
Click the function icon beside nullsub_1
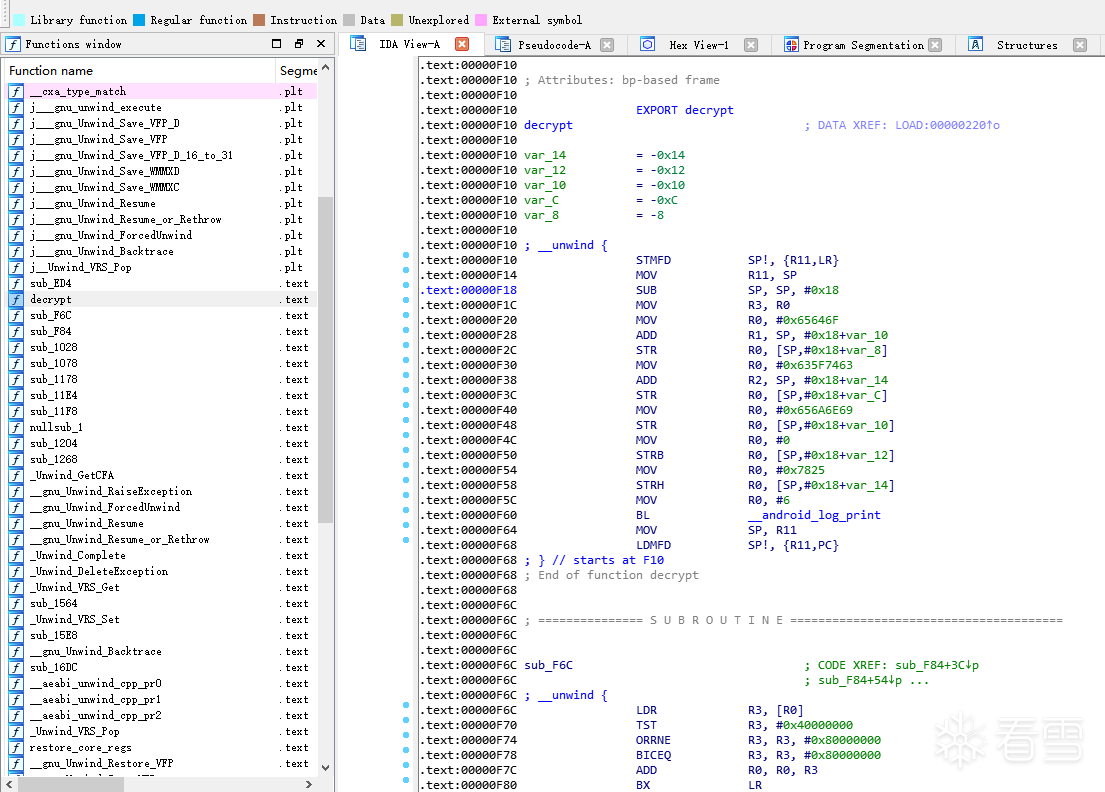point(16,427)
